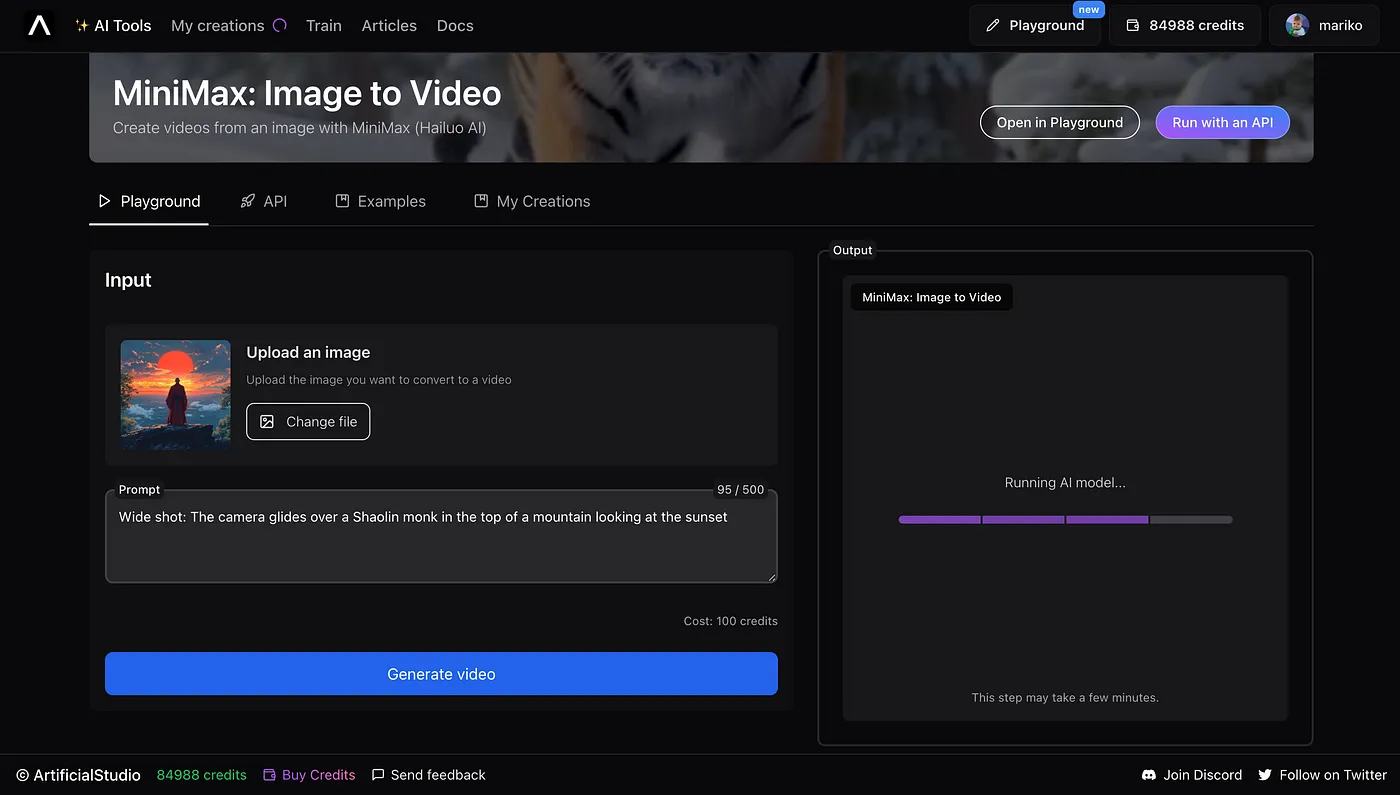Image resolution: width=1400 pixels, height=795 pixels.
Task: Click the image icon in Change file
Action: 267,422
